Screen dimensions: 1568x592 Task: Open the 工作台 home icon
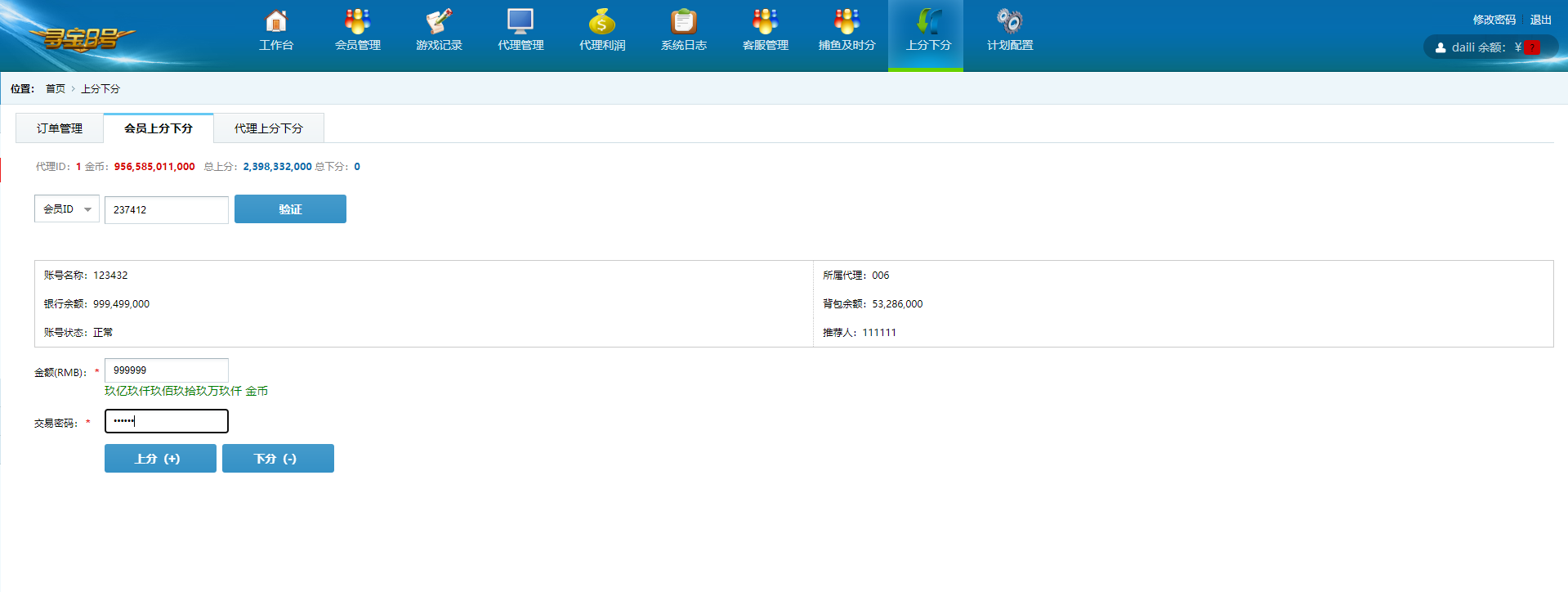(x=276, y=22)
